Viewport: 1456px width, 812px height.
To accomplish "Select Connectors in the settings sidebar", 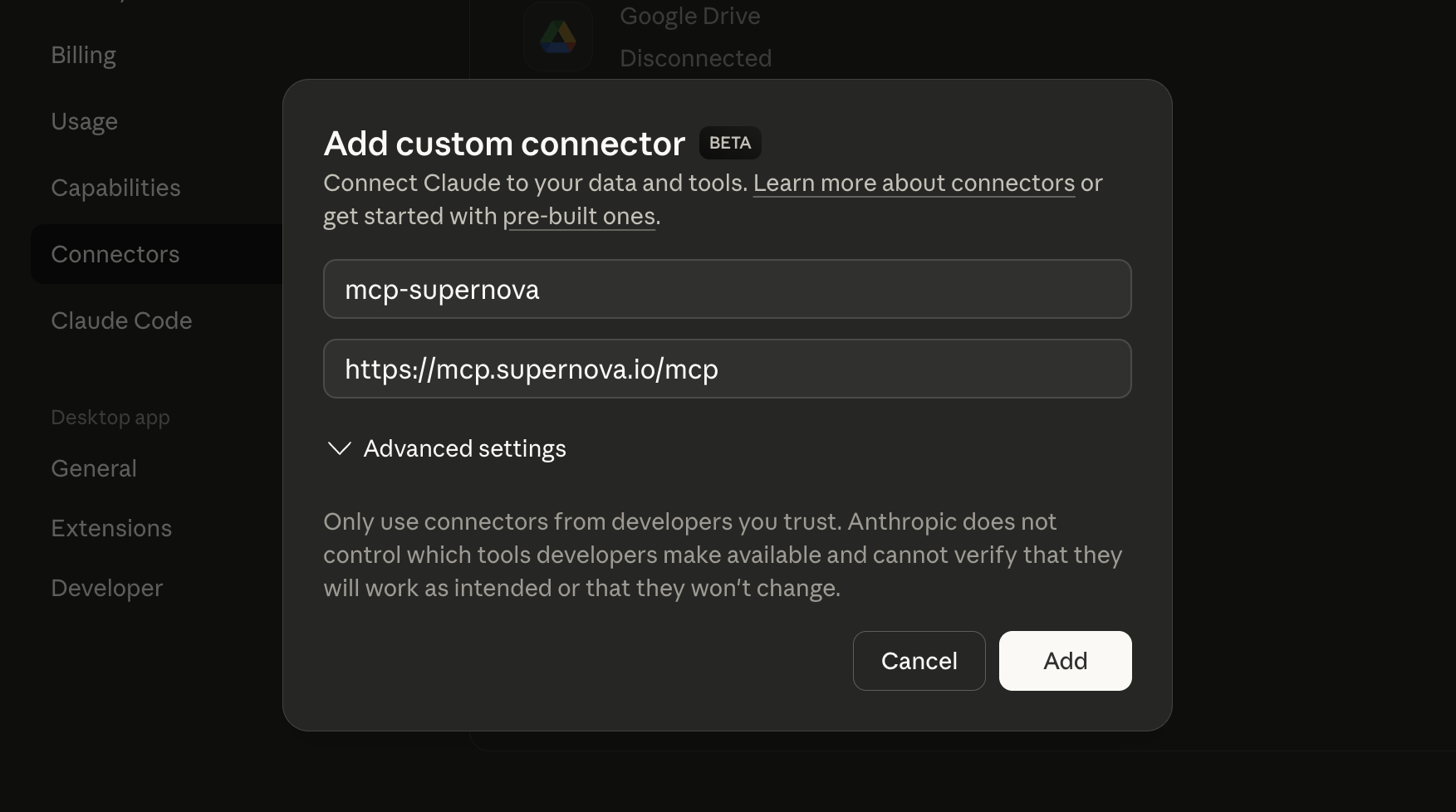I will (x=115, y=254).
